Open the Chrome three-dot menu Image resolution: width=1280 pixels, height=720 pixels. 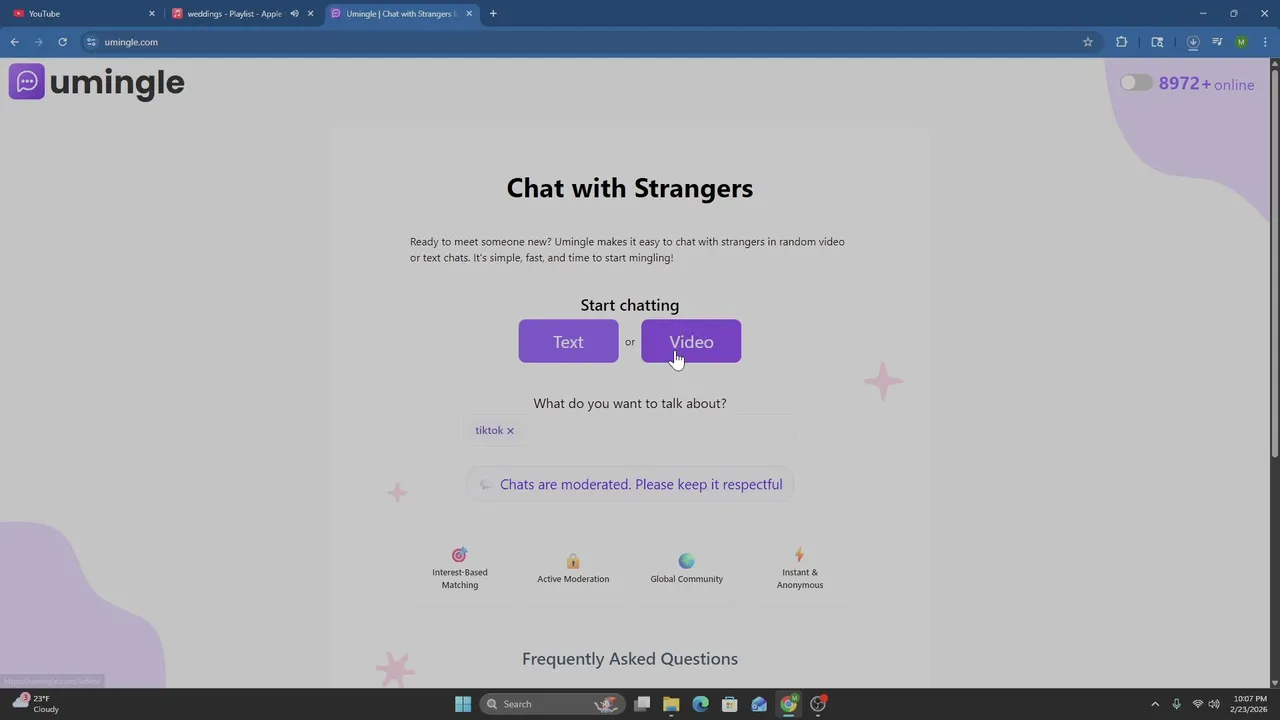click(1265, 42)
